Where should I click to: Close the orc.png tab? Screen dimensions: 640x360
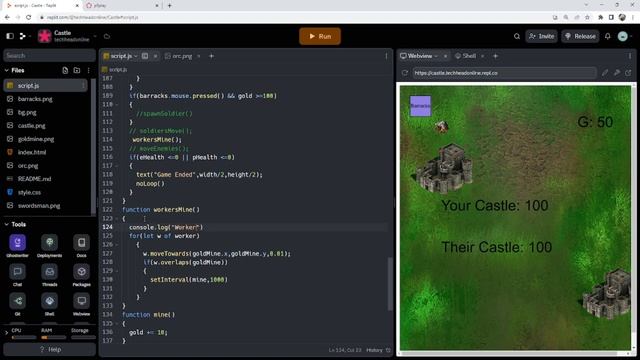click(x=199, y=56)
